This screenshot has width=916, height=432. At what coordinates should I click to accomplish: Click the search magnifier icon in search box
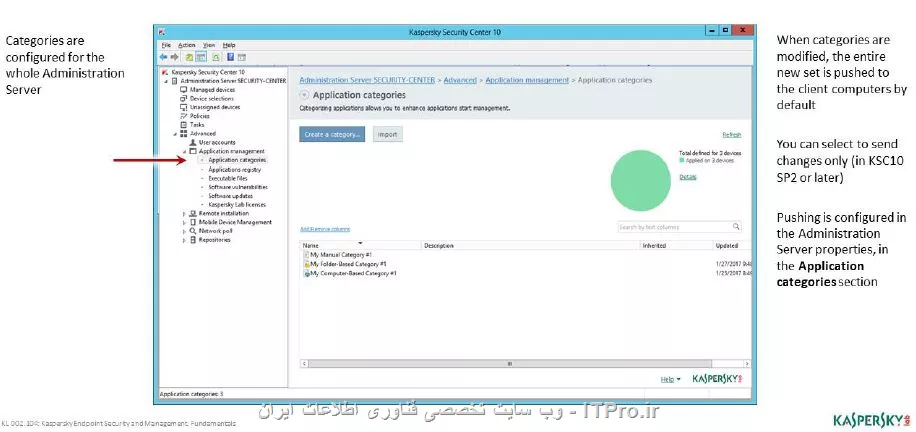[736, 227]
